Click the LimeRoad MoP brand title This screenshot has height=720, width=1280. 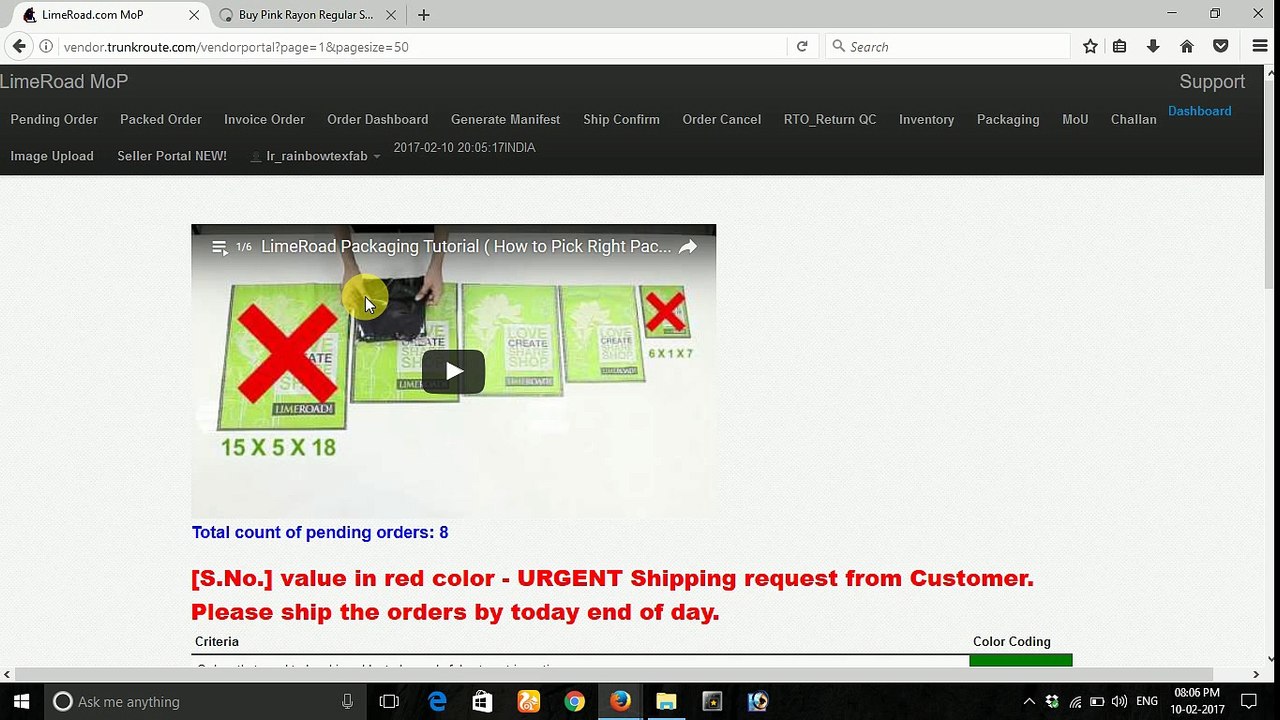64,82
